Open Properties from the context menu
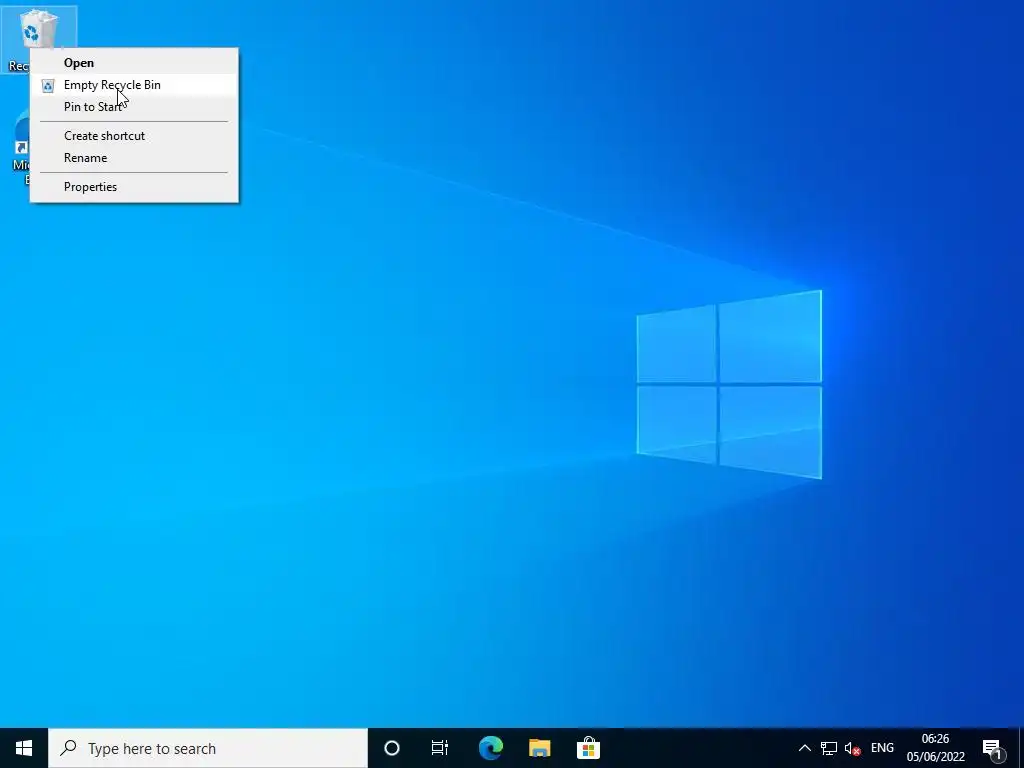Image resolution: width=1024 pixels, height=768 pixels. pos(134,187)
